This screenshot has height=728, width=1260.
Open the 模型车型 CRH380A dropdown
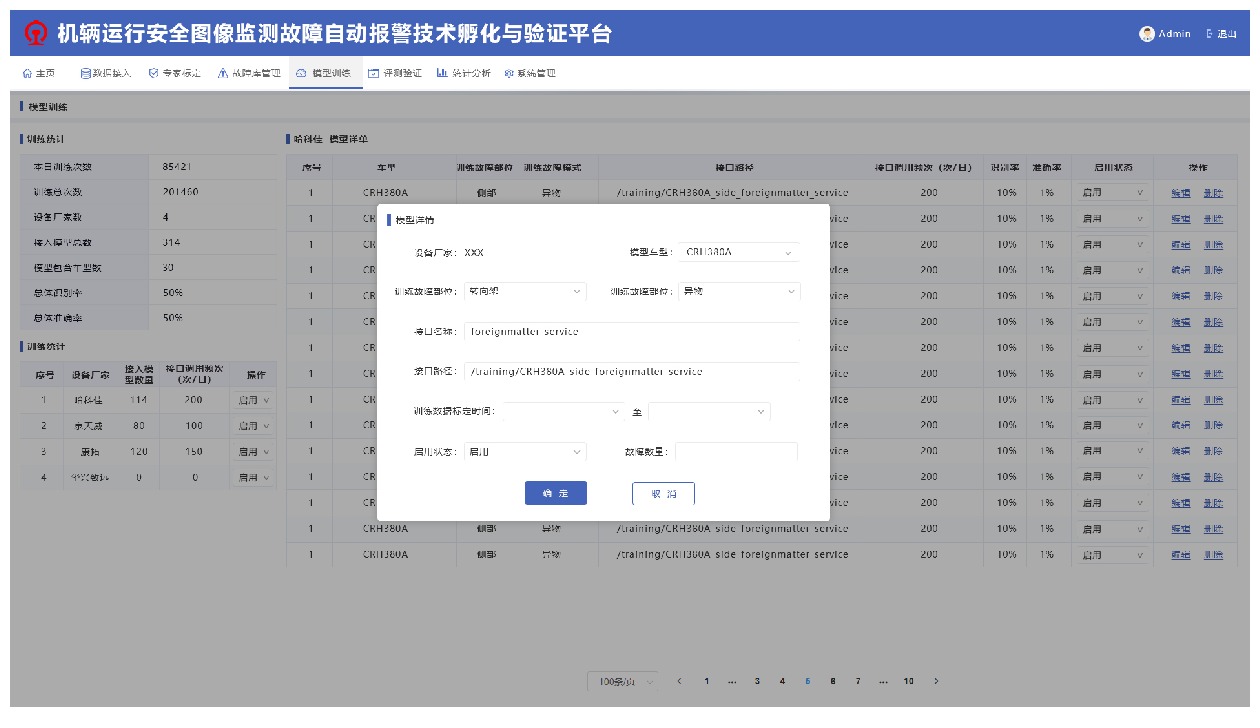point(739,253)
